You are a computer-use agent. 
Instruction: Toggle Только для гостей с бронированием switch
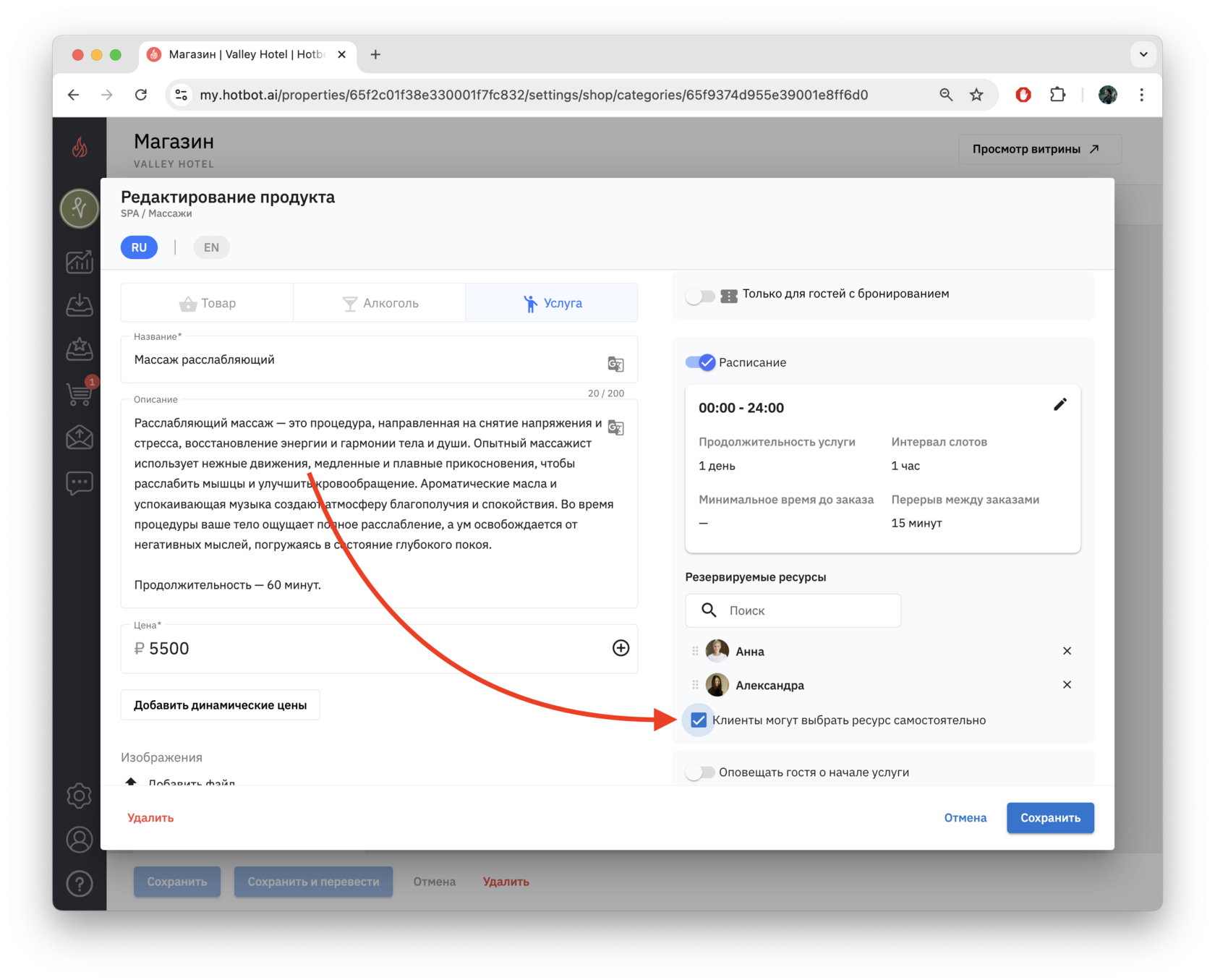[700, 295]
